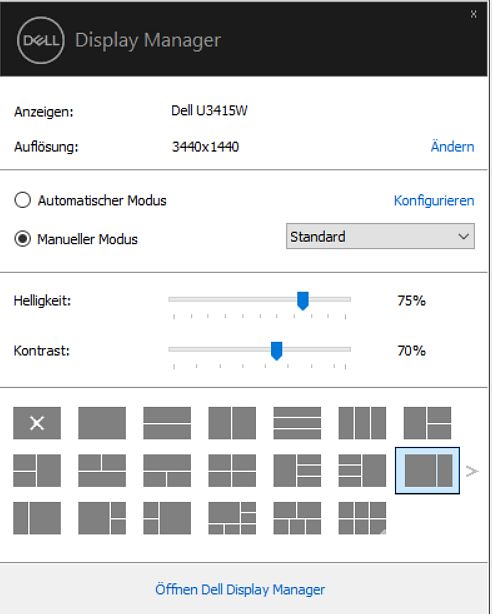Click the 75% brightness value
This screenshot has width=492, height=614.
tap(411, 301)
